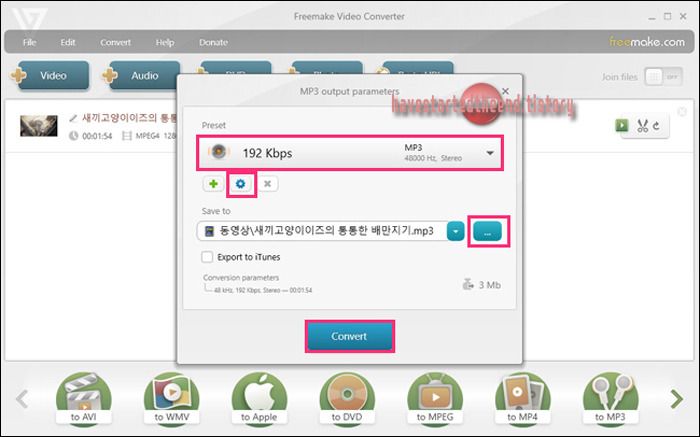Open the Convert menu
700x437 pixels.
coord(115,42)
